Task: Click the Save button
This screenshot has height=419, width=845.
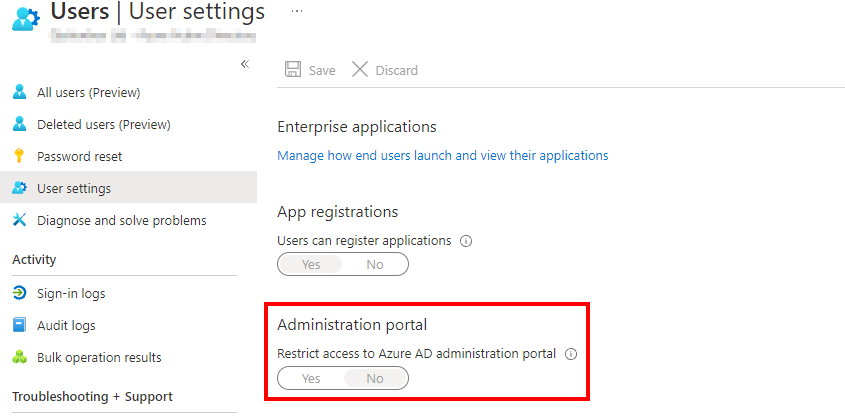Action: click(310, 70)
